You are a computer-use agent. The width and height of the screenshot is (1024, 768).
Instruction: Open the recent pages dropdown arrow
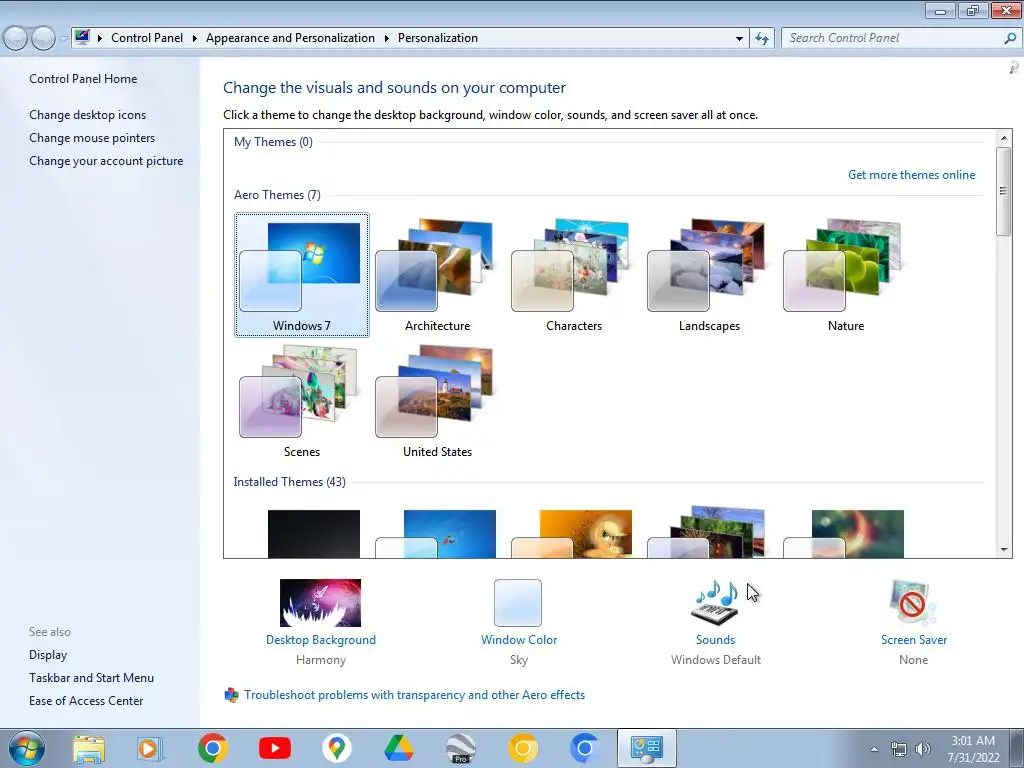click(x=63, y=39)
